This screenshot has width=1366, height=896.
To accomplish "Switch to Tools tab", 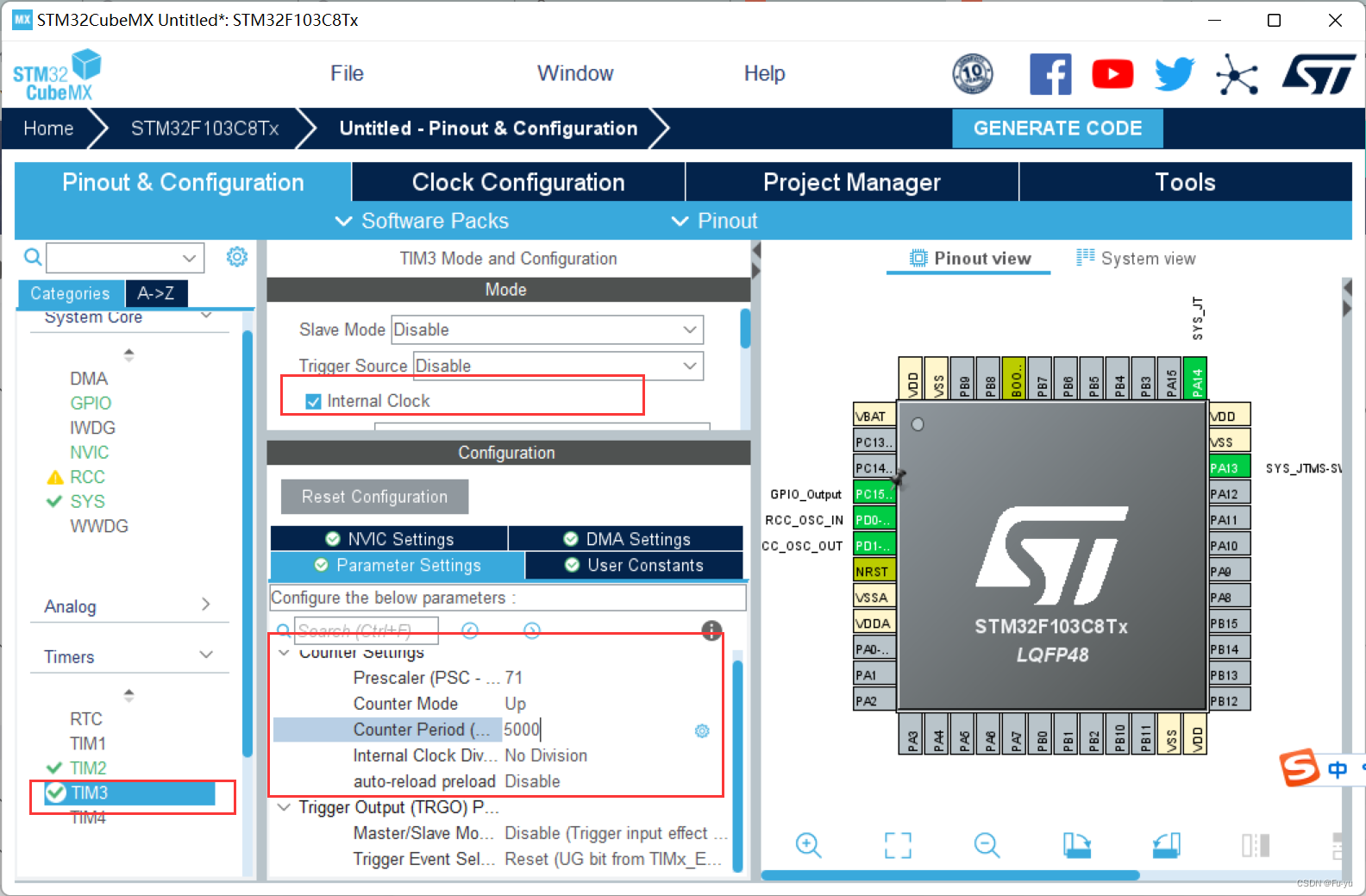I will point(1186,182).
